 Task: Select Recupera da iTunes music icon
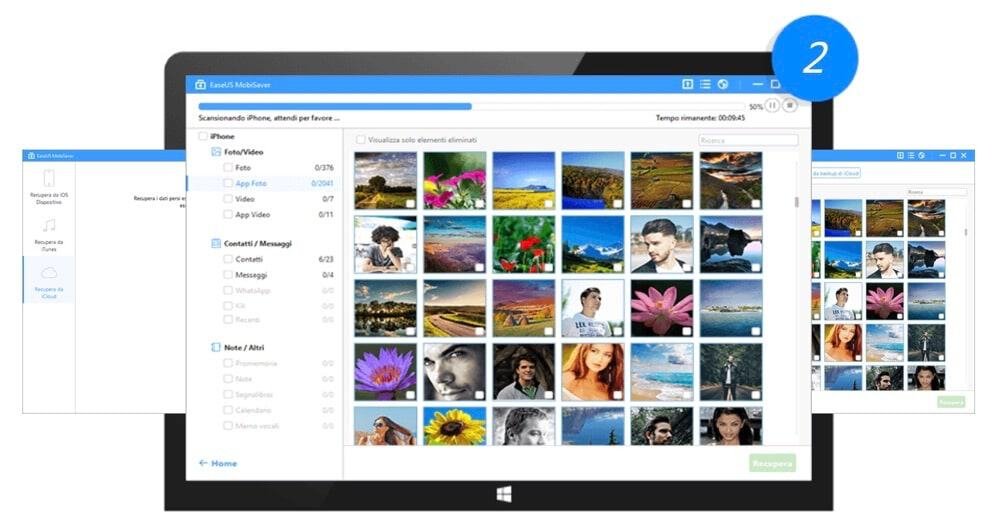[49, 227]
